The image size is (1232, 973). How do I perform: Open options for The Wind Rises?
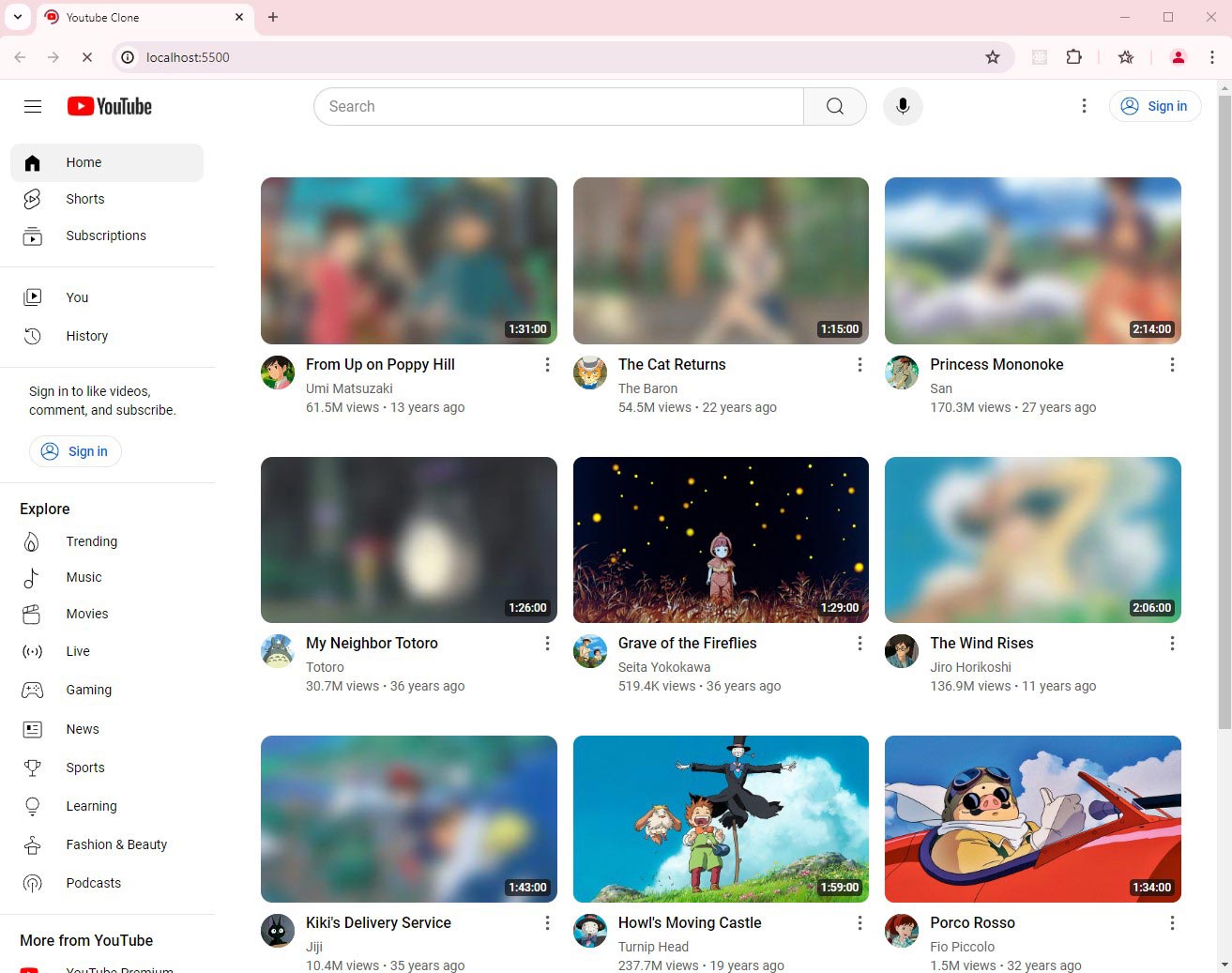1172,643
